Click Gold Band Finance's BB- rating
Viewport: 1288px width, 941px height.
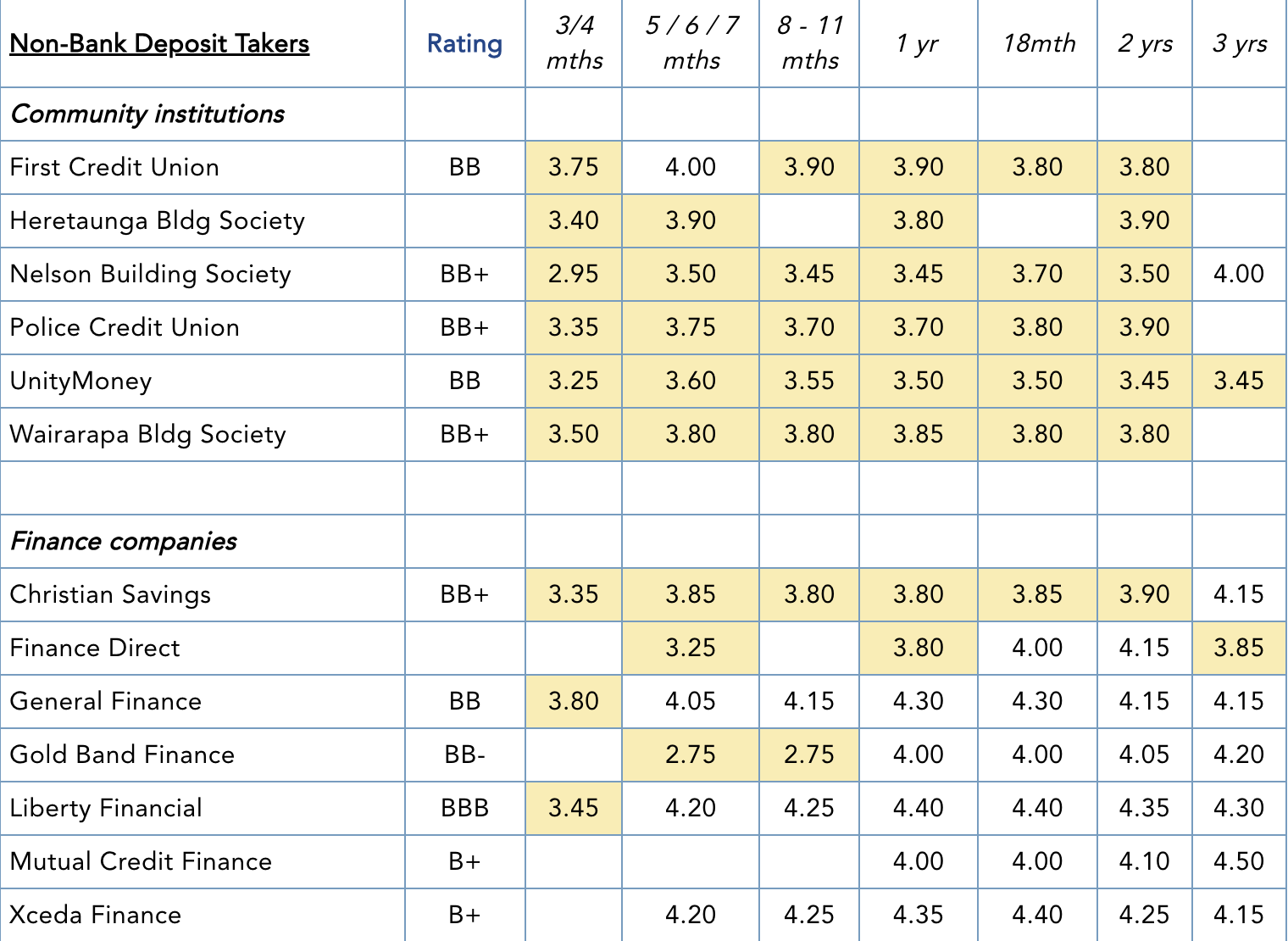(464, 754)
